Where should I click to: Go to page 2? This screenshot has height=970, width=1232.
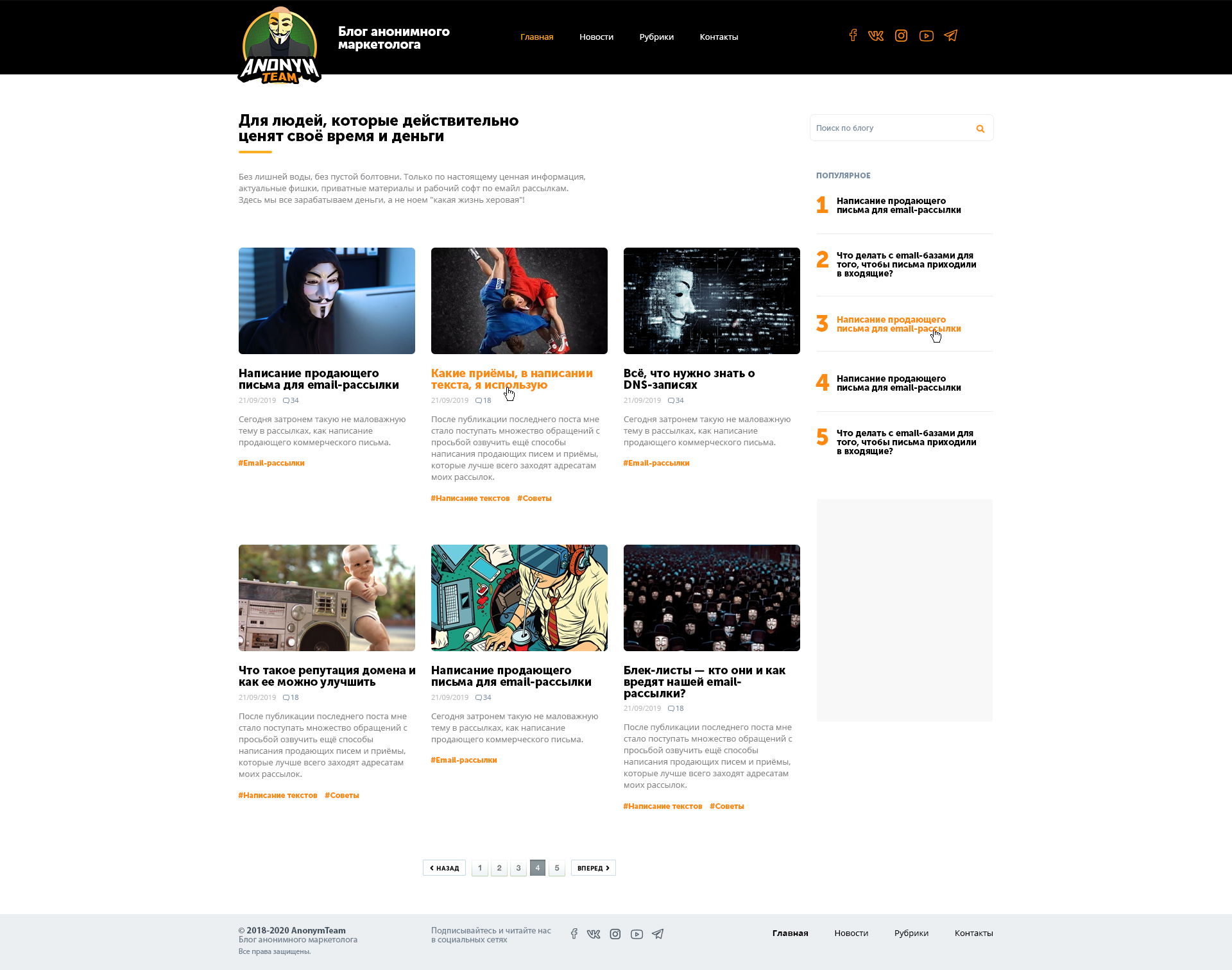pyautogui.click(x=499, y=868)
